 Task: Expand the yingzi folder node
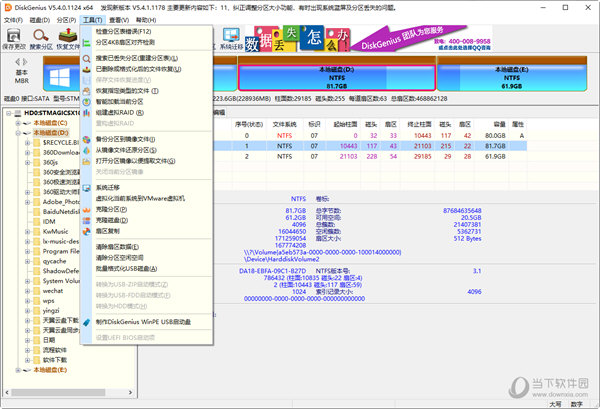coord(28,311)
